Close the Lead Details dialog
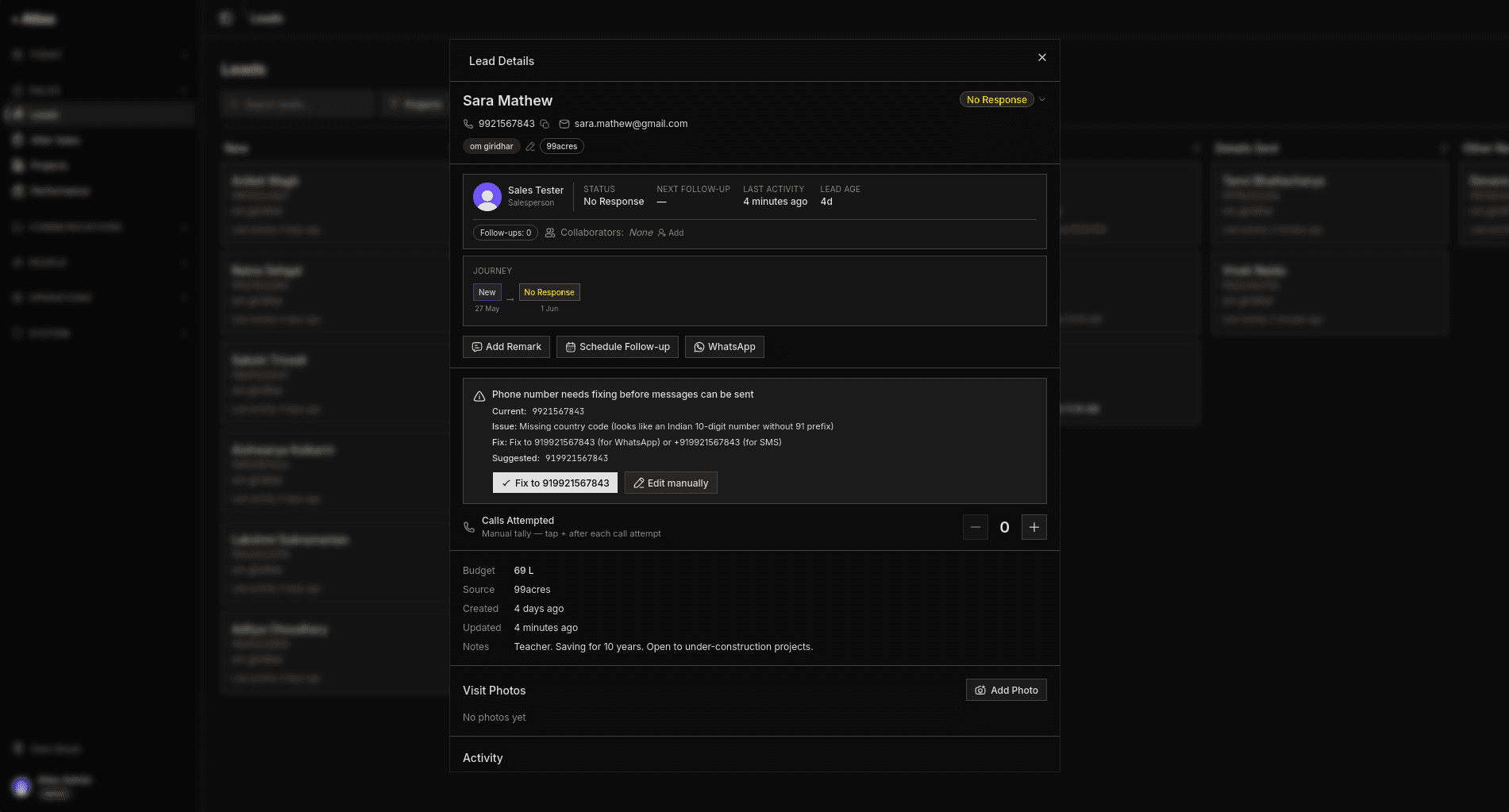Image resolution: width=1509 pixels, height=812 pixels. click(x=1041, y=58)
